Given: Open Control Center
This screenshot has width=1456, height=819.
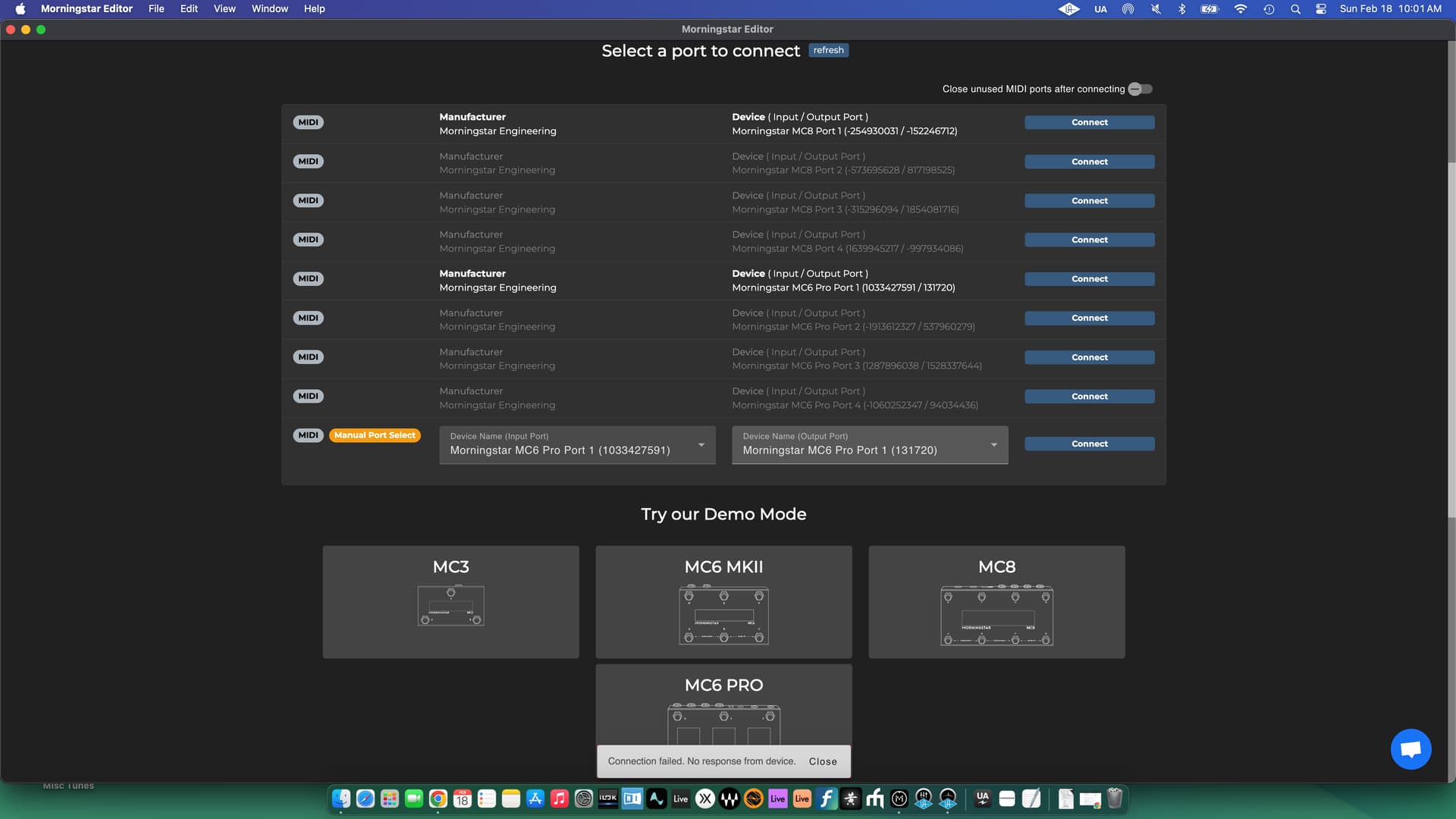Looking at the screenshot, I should click(1321, 9).
